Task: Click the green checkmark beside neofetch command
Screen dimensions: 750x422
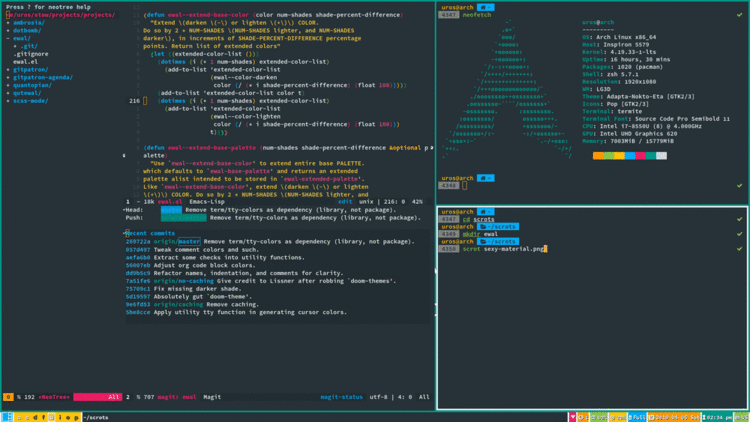Action: (x=739, y=15)
